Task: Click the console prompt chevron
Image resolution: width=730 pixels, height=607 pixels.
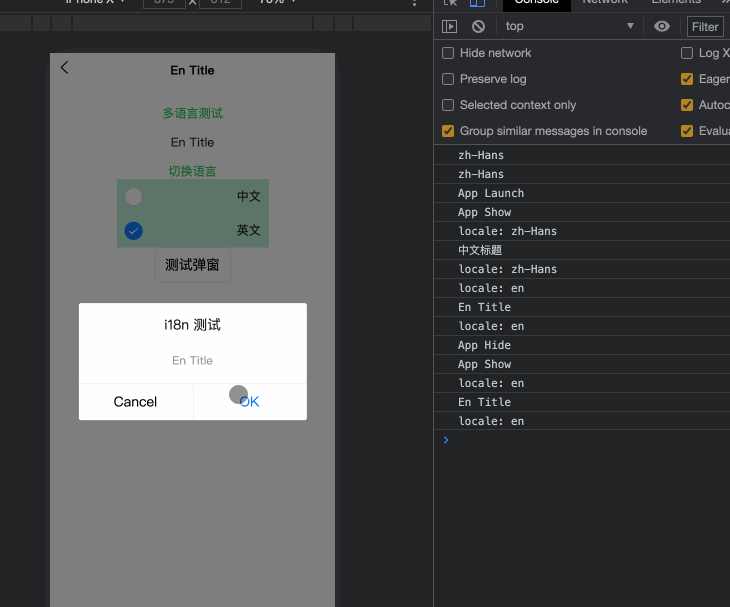Action: pyautogui.click(x=446, y=440)
